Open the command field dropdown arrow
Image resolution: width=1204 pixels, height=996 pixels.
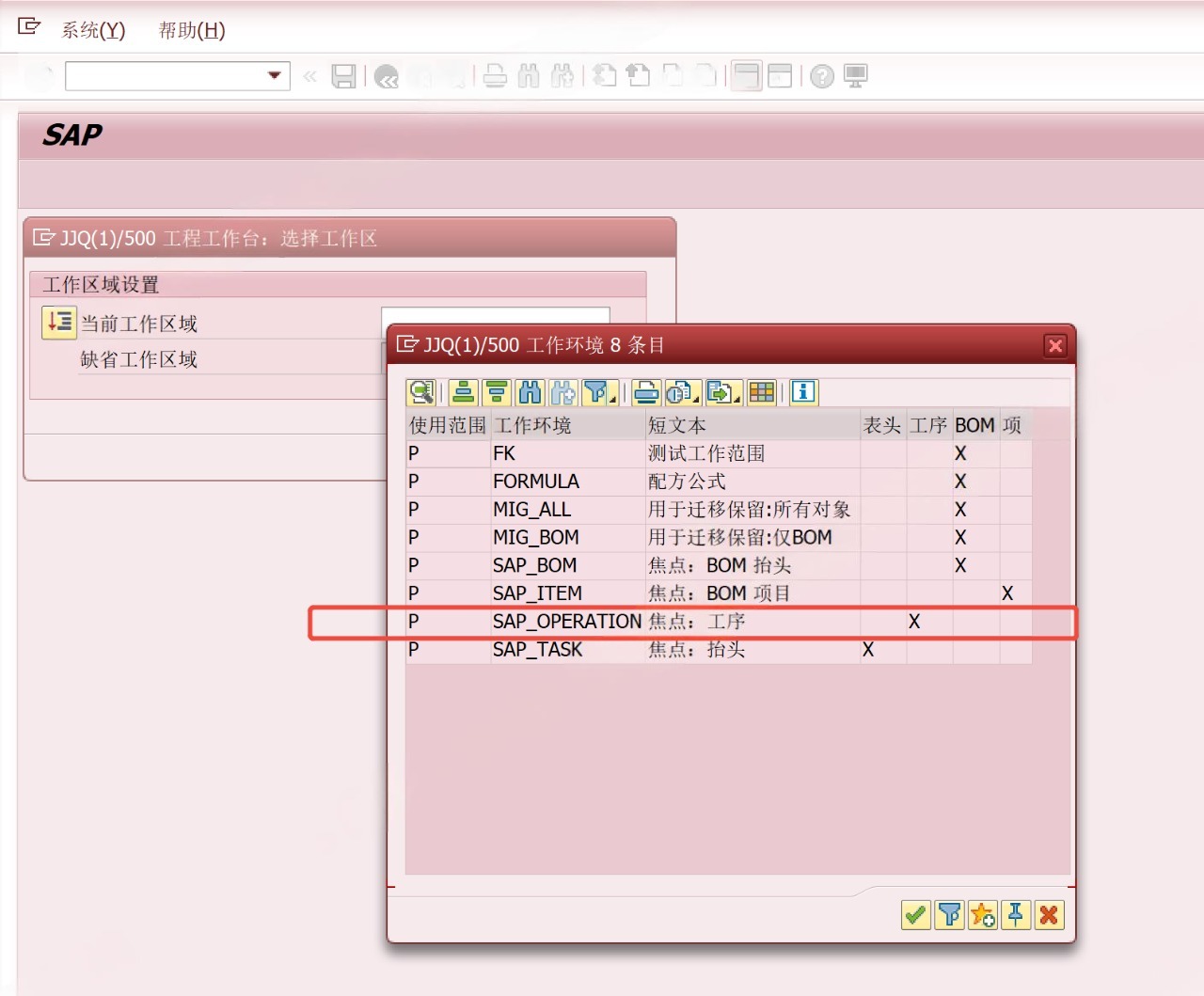tap(275, 75)
